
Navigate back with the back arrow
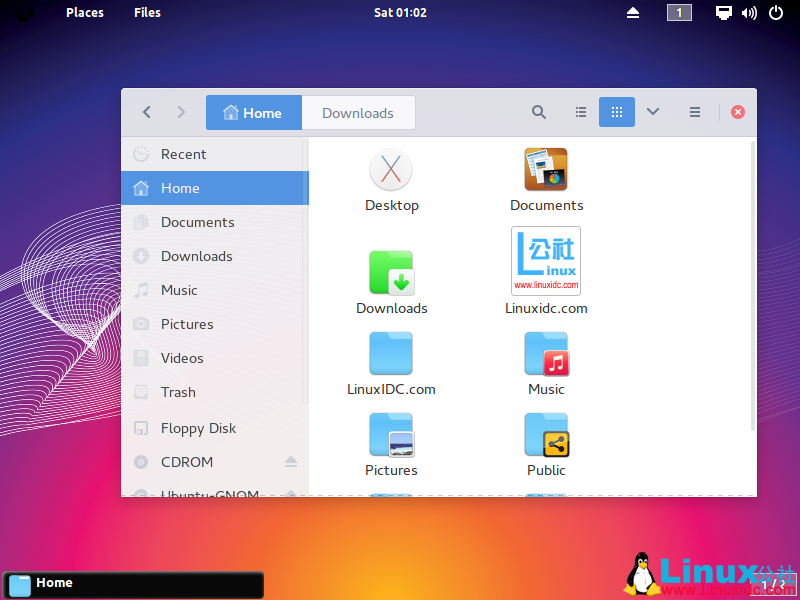pos(146,112)
